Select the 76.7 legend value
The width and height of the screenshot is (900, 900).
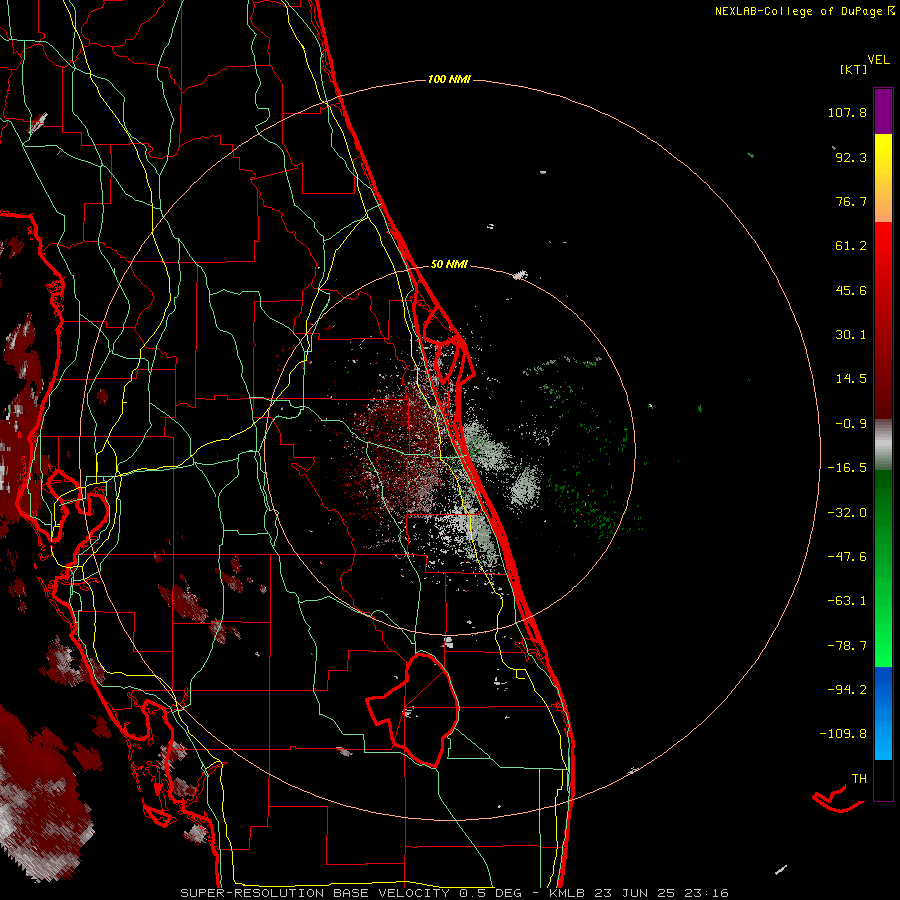coord(851,201)
